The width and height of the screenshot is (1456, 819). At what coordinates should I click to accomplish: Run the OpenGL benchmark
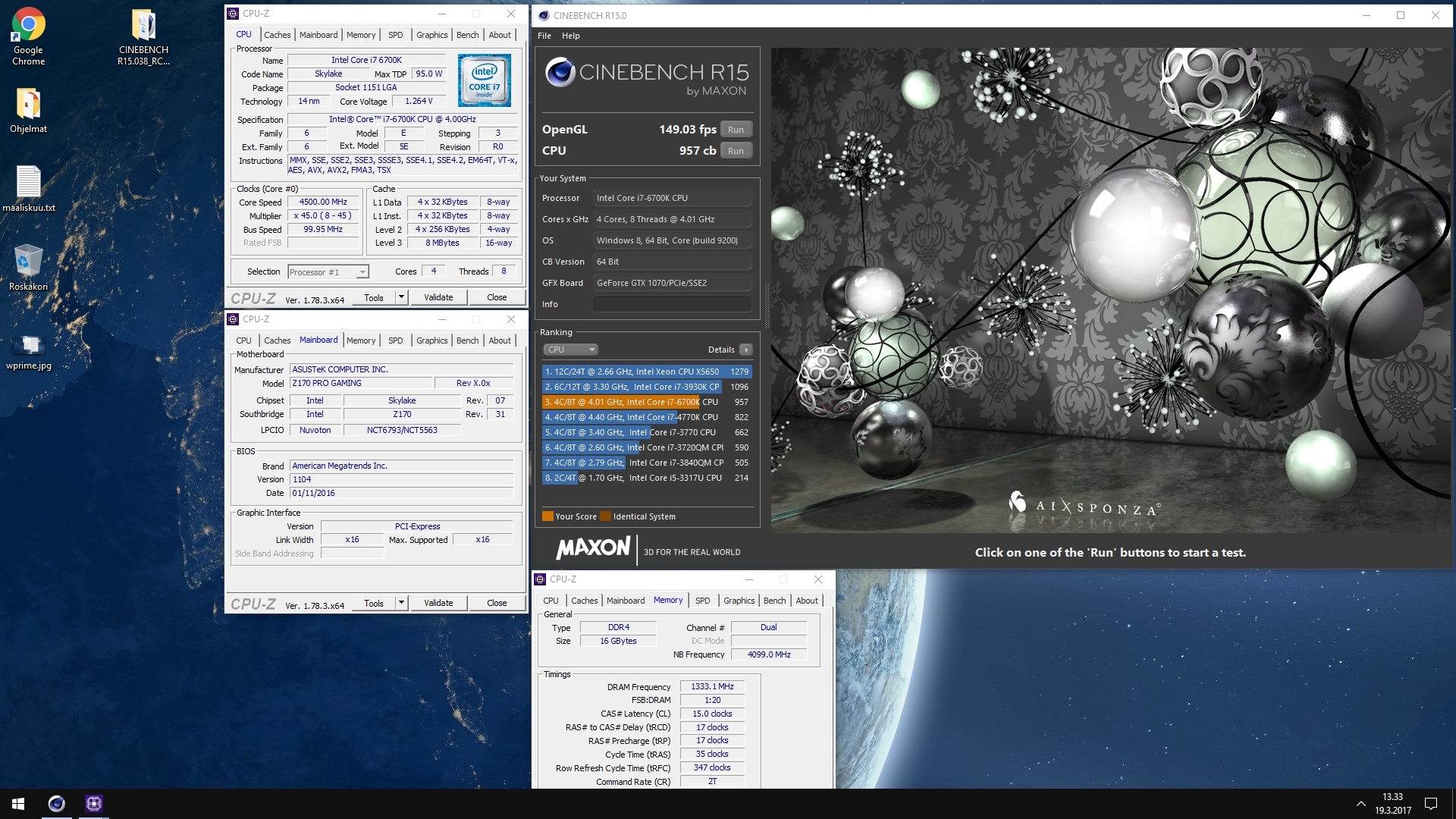(736, 130)
